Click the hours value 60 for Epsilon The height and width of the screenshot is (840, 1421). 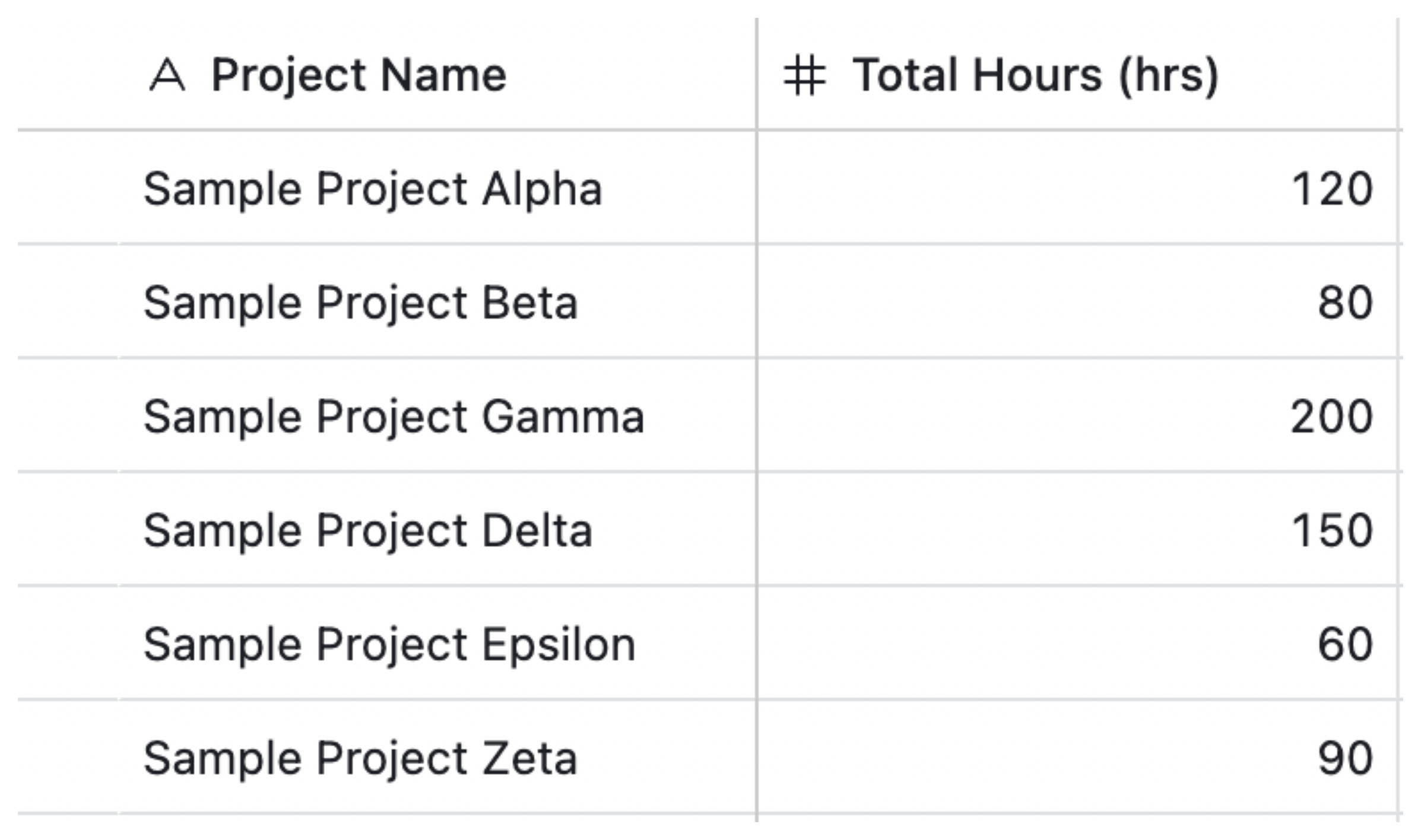(1343, 643)
